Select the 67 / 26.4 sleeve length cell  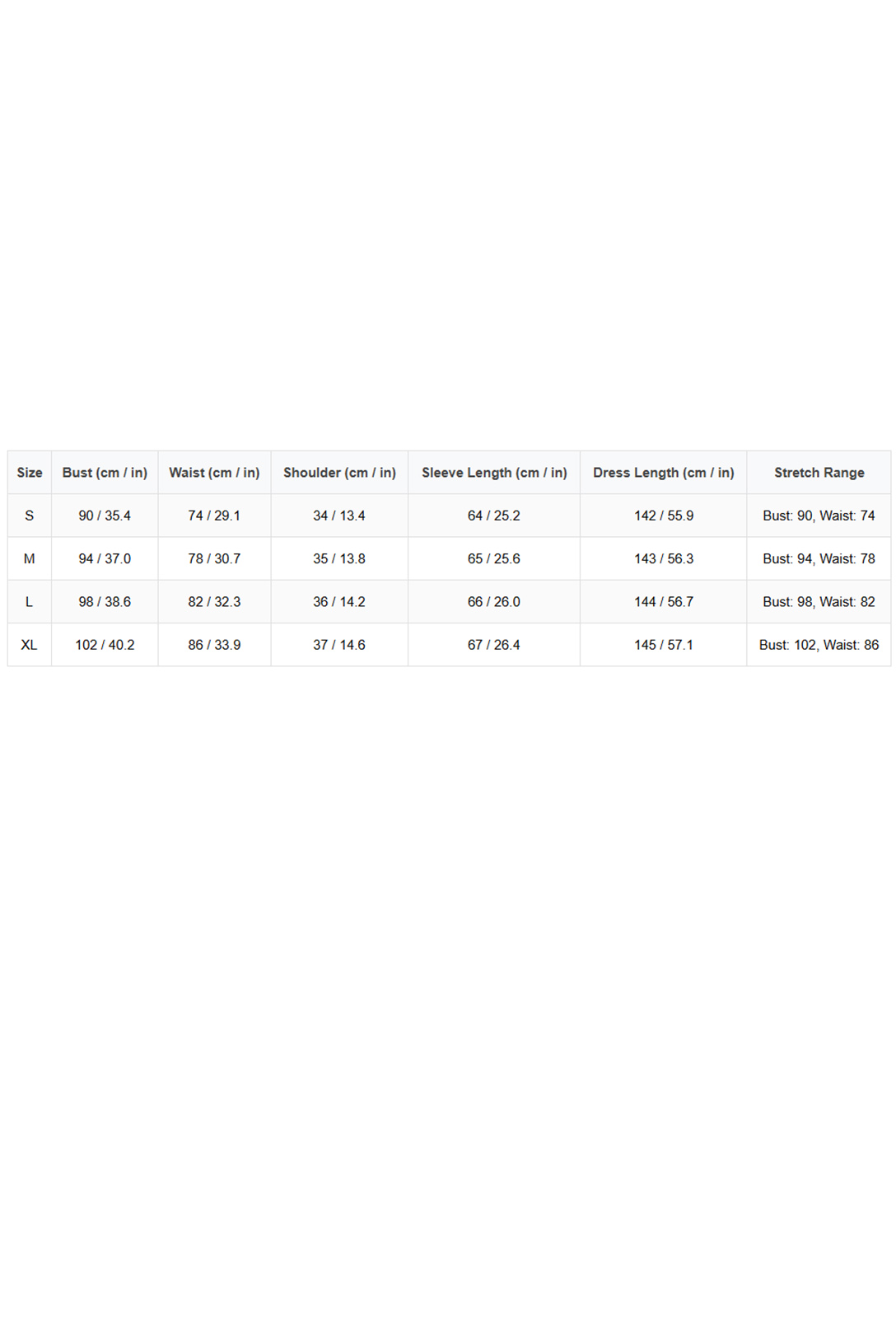[494, 645]
